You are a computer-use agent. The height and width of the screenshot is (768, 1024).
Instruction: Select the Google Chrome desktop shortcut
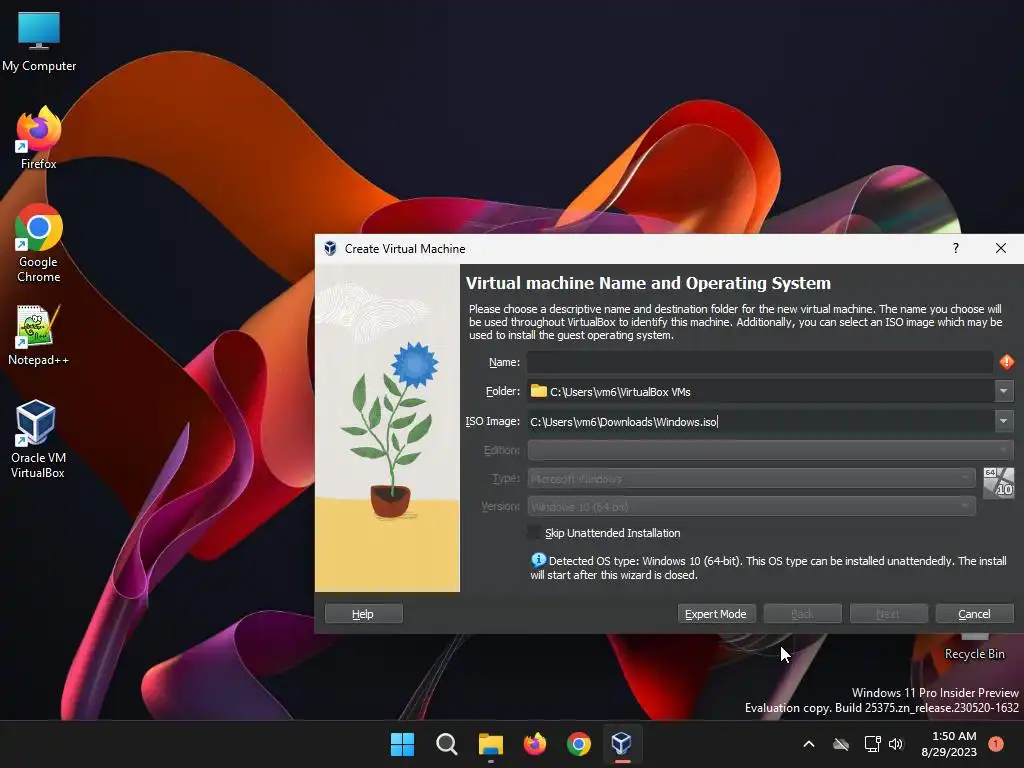pos(39,243)
